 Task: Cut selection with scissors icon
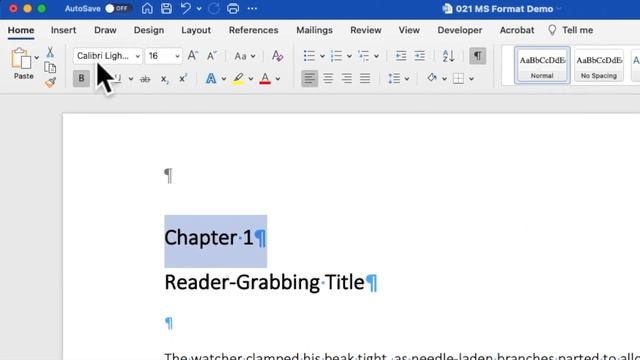[50, 52]
